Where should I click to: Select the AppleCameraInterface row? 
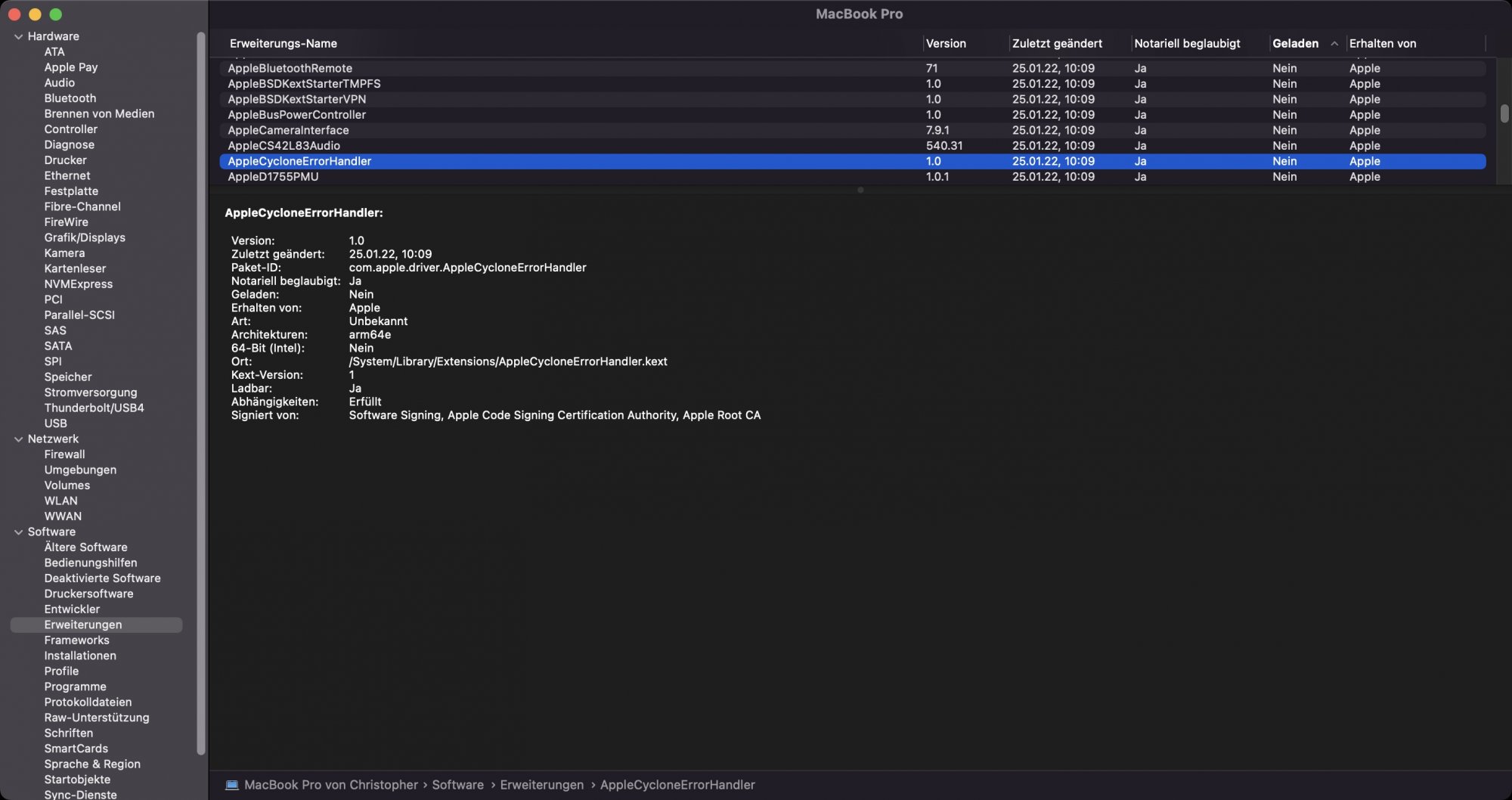853,130
